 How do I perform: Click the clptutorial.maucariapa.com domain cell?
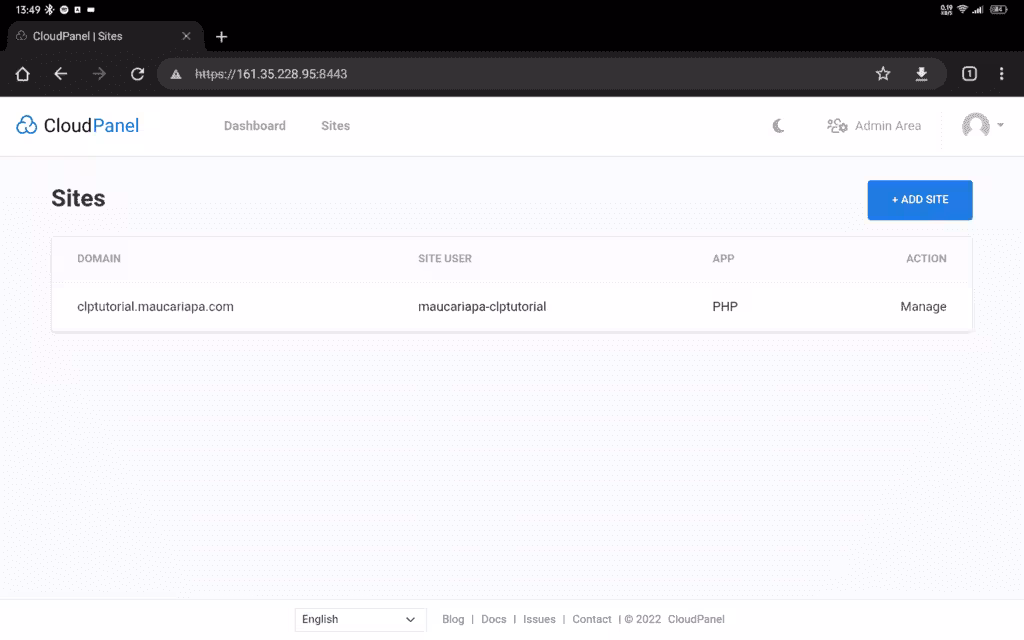coord(155,306)
